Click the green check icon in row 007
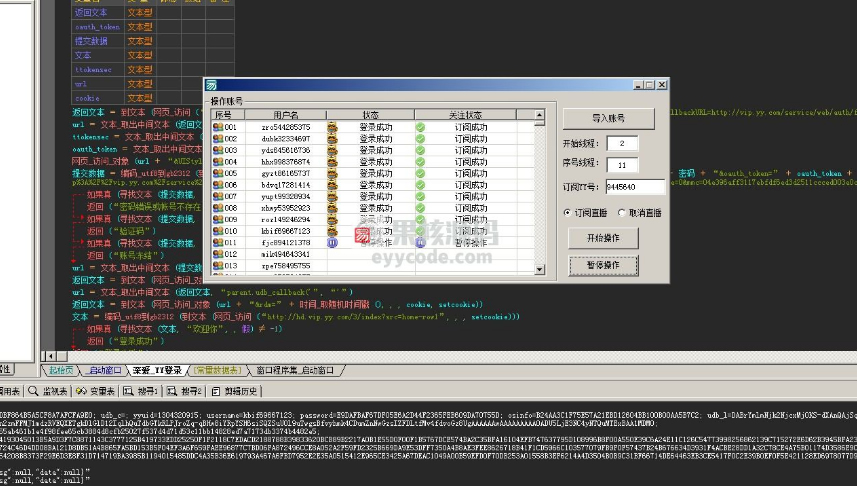The height and width of the screenshot is (486, 857). coord(420,196)
